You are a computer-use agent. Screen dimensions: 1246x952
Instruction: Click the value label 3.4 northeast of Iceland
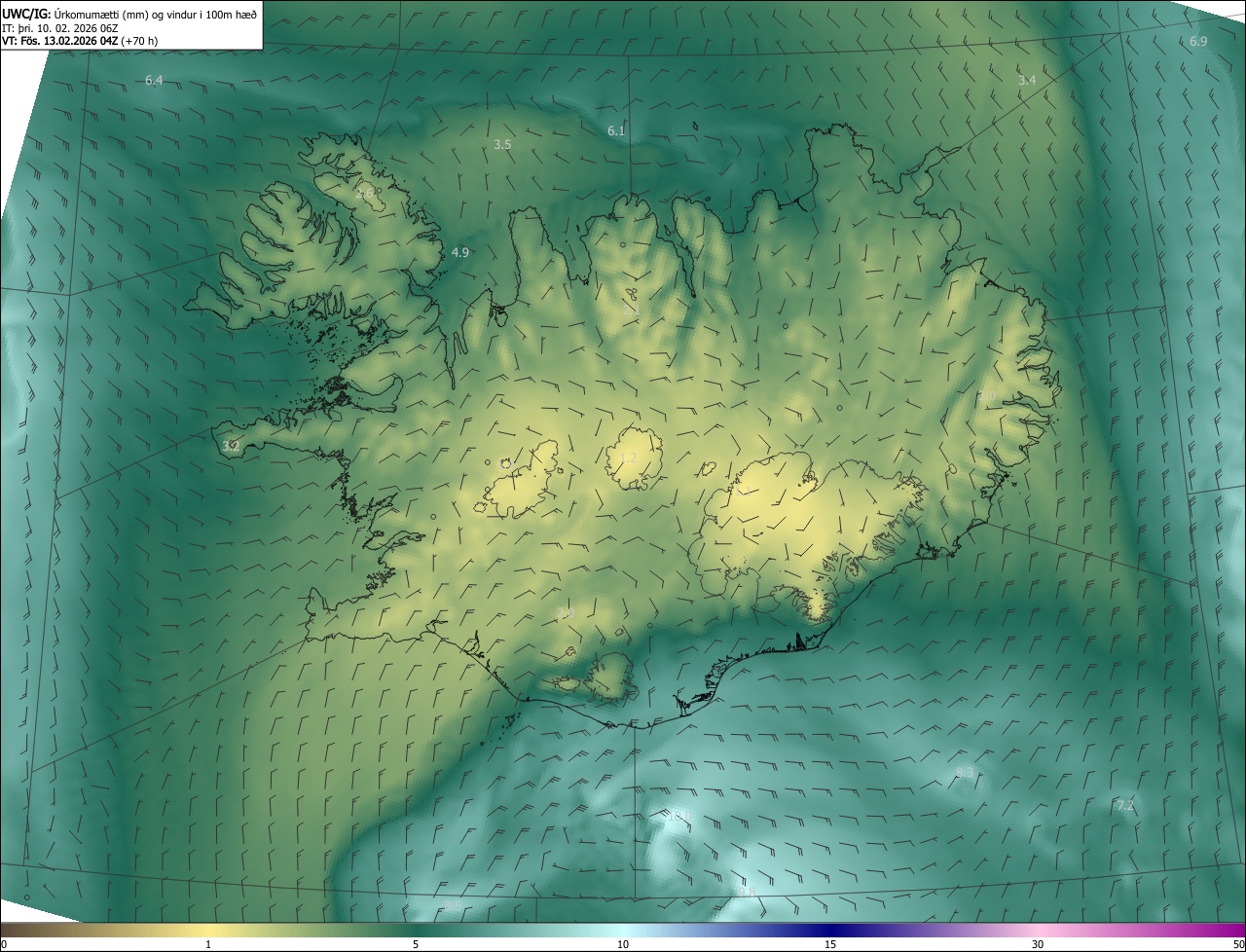pyautogui.click(x=1027, y=80)
